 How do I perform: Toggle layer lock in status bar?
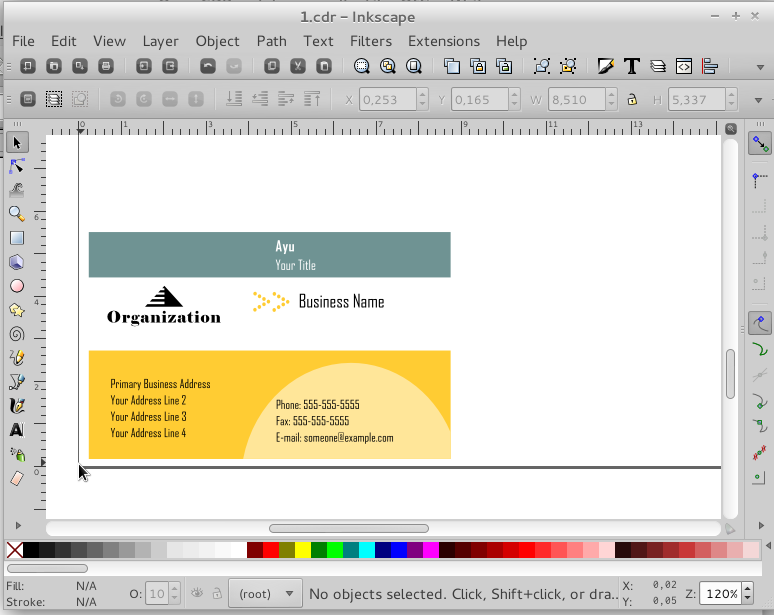217,593
